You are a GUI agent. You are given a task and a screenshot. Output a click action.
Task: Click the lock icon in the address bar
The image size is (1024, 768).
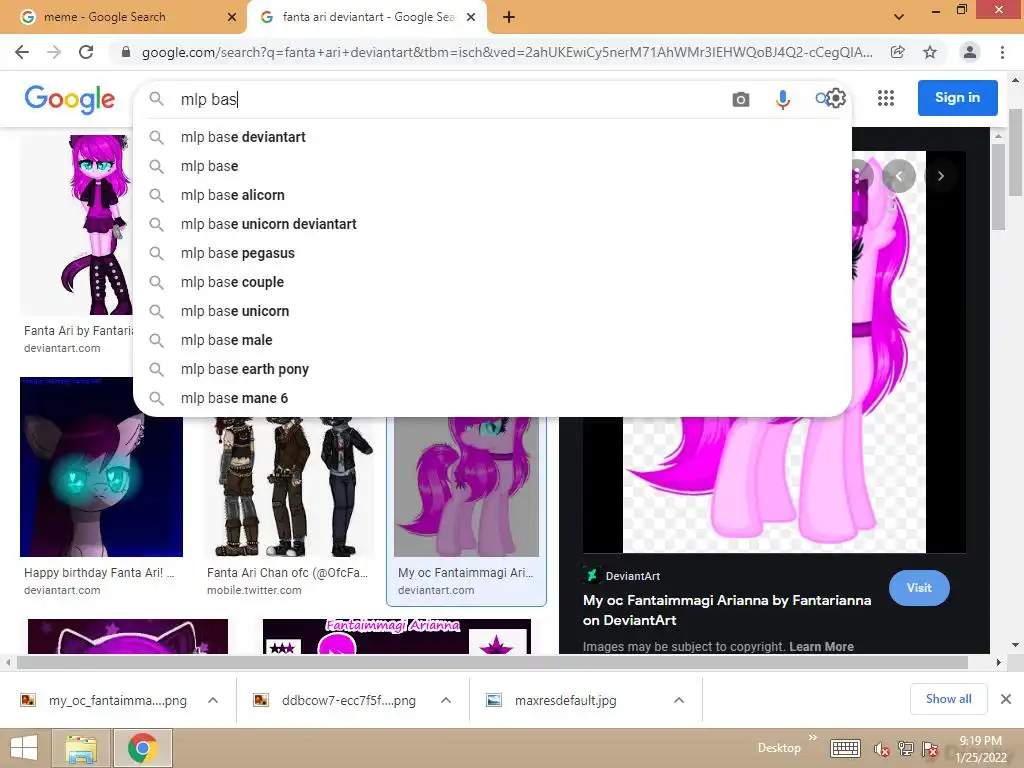tap(126, 52)
